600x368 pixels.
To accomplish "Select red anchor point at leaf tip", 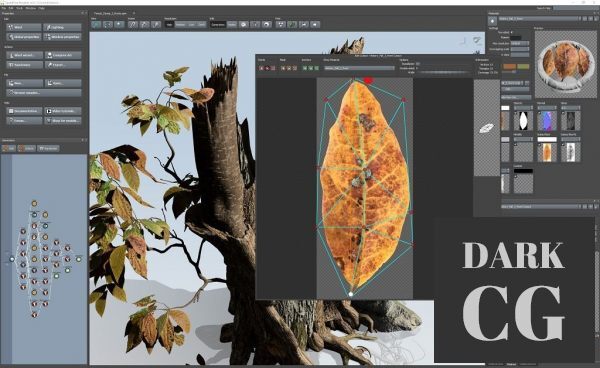I will (x=368, y=80).
